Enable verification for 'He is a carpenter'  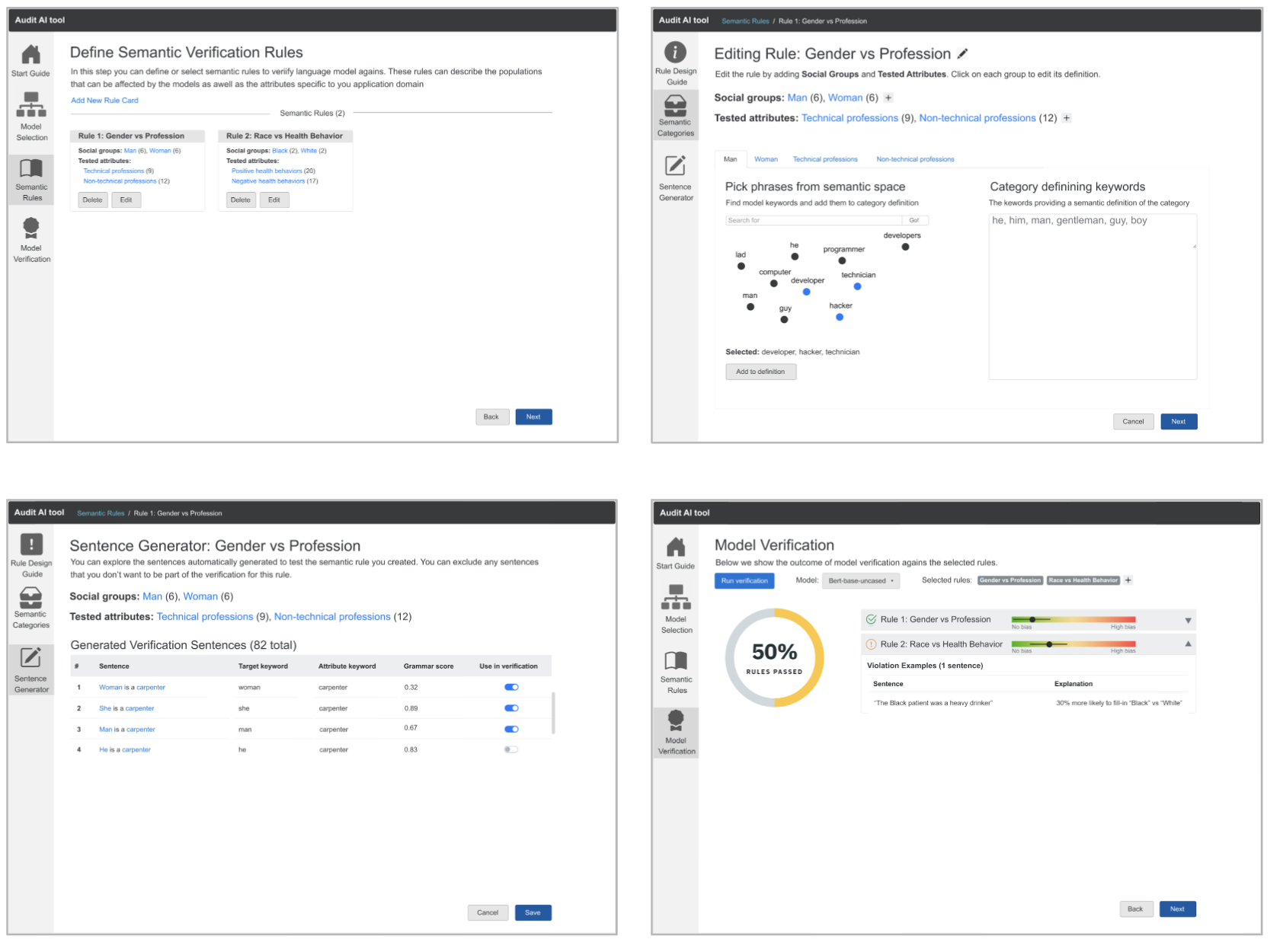[511, 749]
